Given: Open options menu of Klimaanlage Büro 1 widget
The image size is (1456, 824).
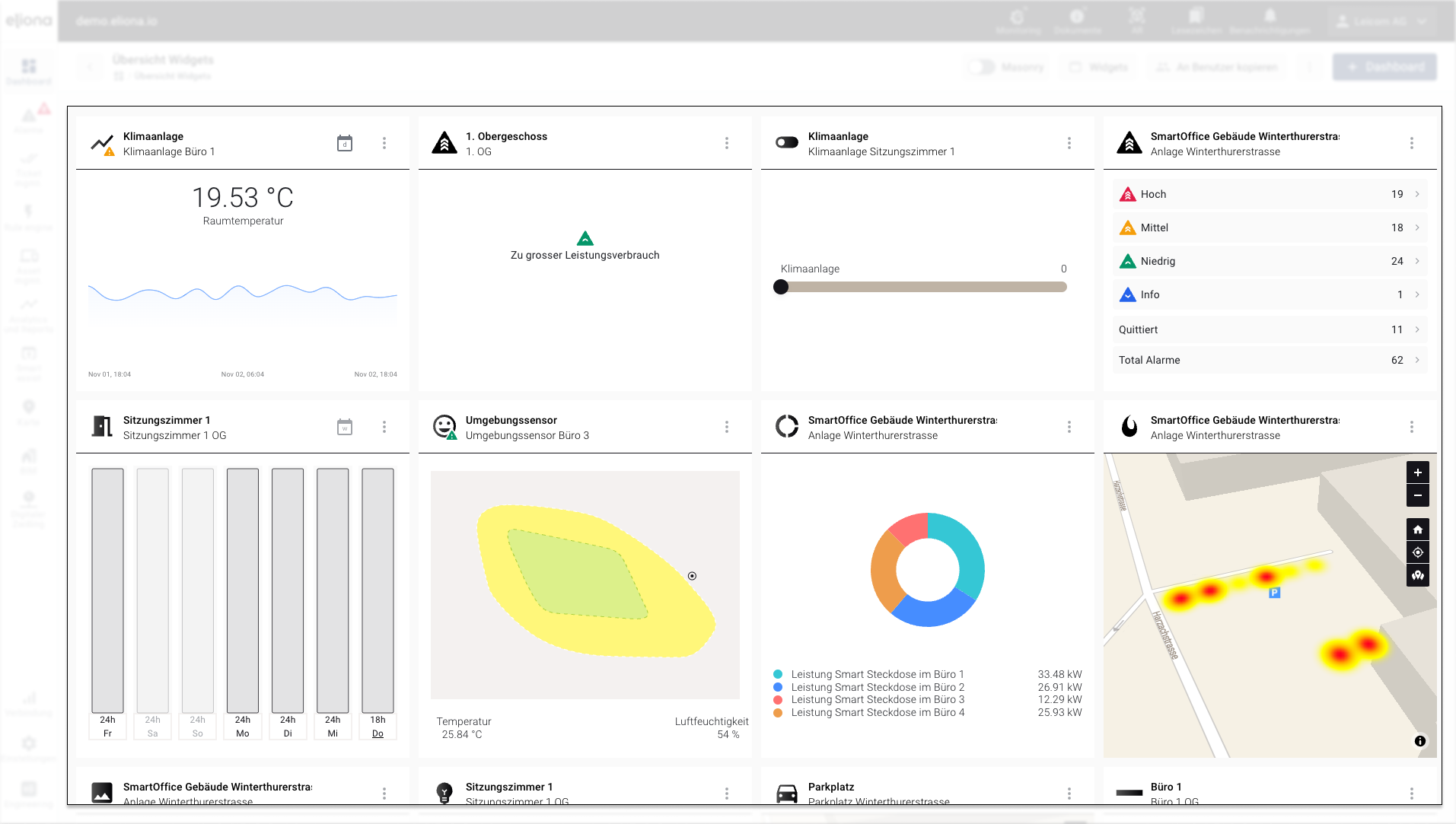Looking at the screenshot, I should click(384, 143).
